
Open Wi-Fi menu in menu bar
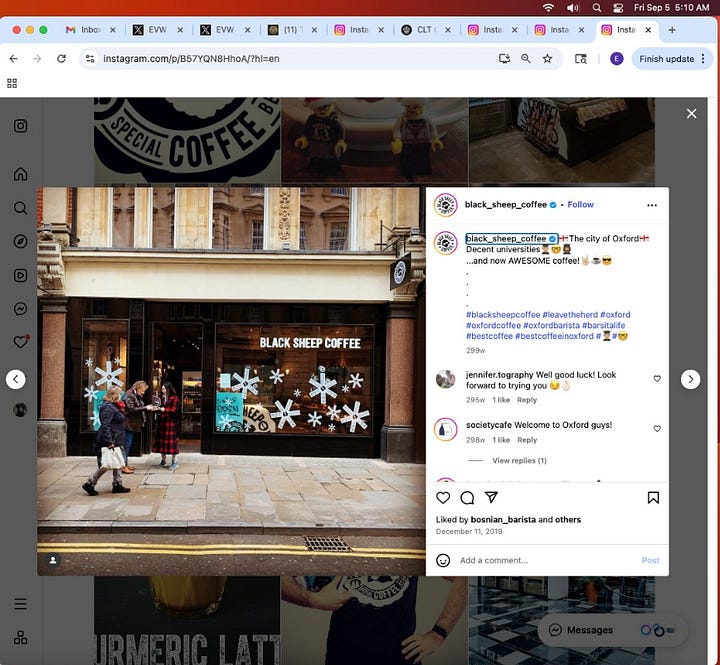tap(548, 8)
